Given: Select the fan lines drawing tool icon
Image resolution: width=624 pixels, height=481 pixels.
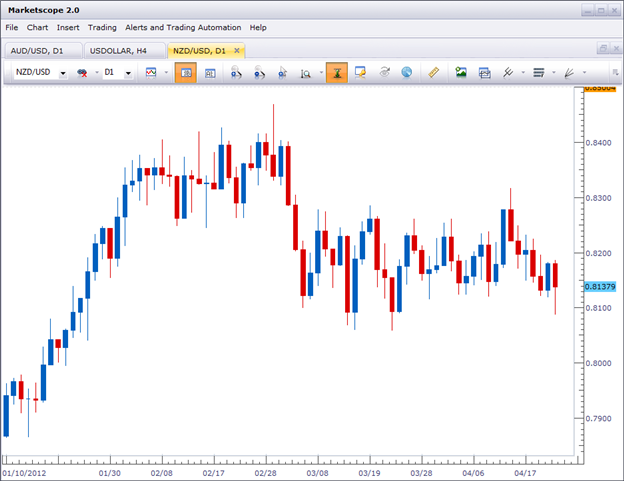Looking at the screenshot, I should coord(569,73).
